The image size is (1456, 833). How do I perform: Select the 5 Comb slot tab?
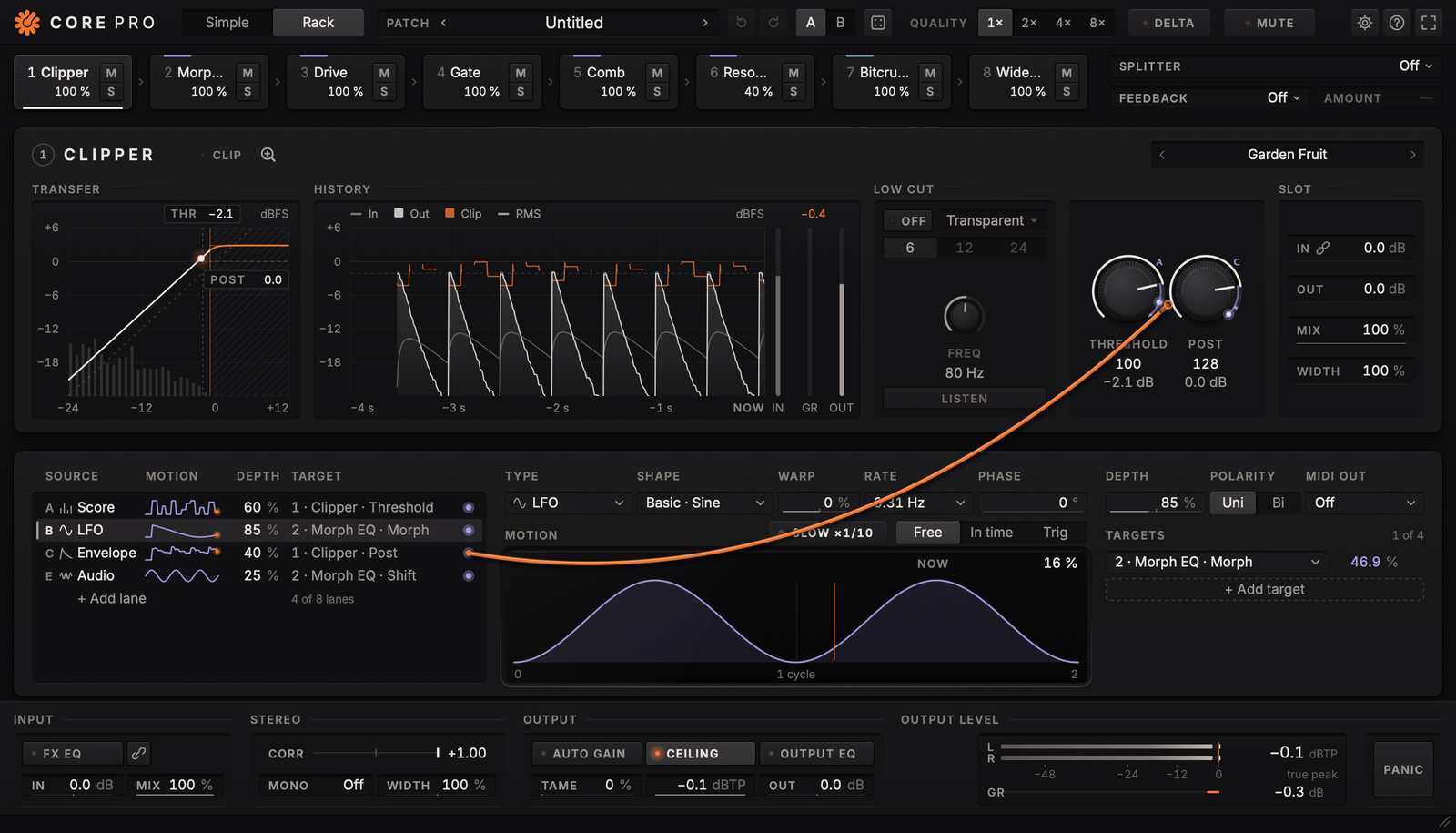click(x=619, y=82)
